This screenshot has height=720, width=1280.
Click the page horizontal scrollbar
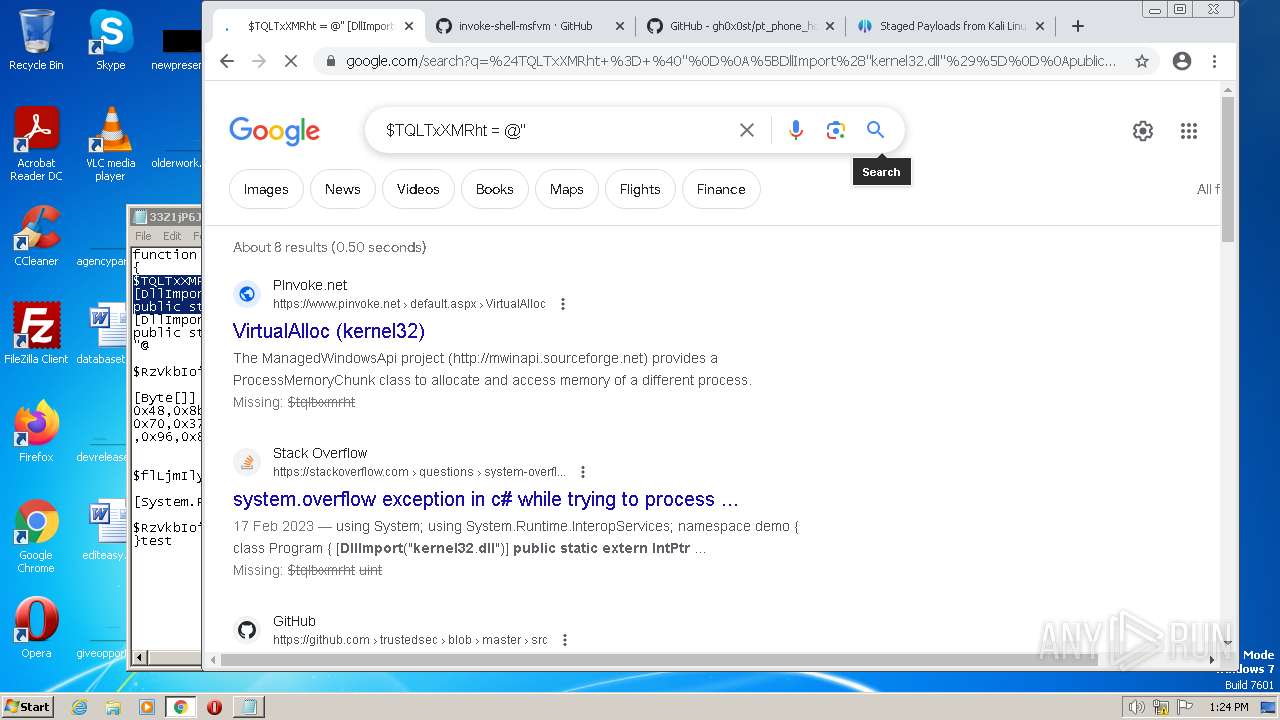[x=659, y=660]
